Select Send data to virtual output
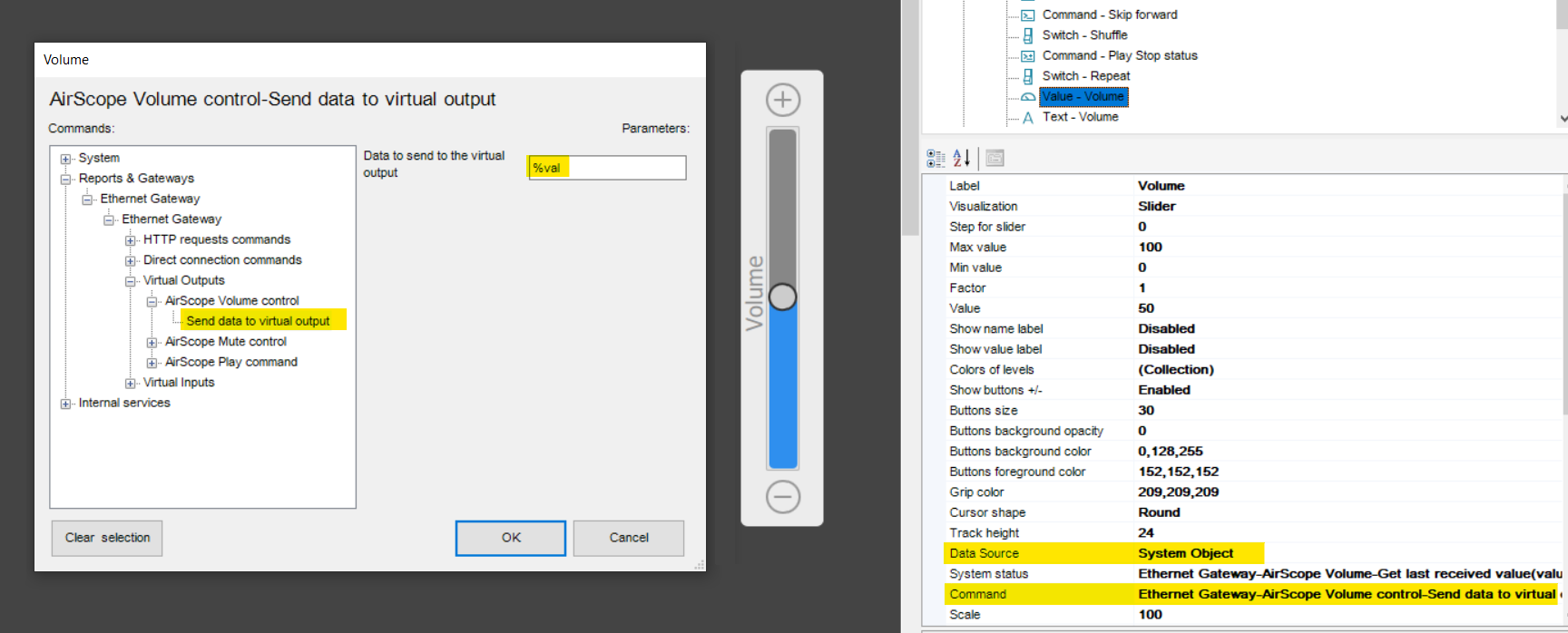The height and width of the screenshot is (633, 1568). click(x=259, y=321)
